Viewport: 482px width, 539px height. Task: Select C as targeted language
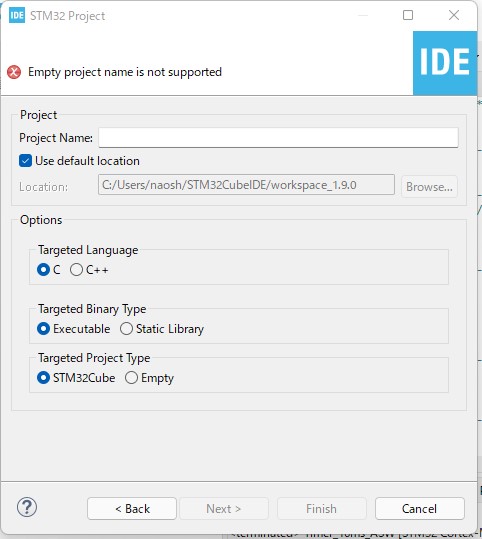click(43, 270)
